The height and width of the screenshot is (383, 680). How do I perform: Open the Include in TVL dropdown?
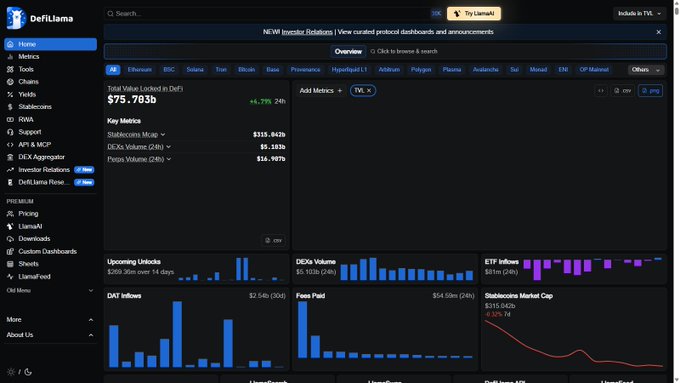639,13
